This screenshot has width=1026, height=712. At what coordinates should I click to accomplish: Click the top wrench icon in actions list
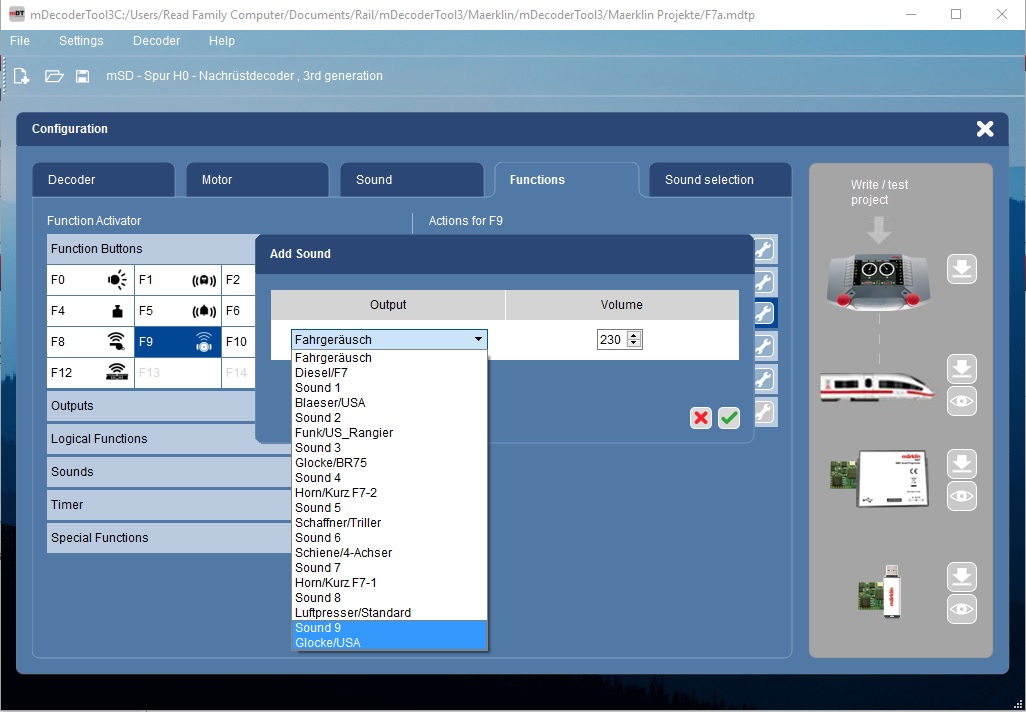pyautogui.click(x=765, y=250)
